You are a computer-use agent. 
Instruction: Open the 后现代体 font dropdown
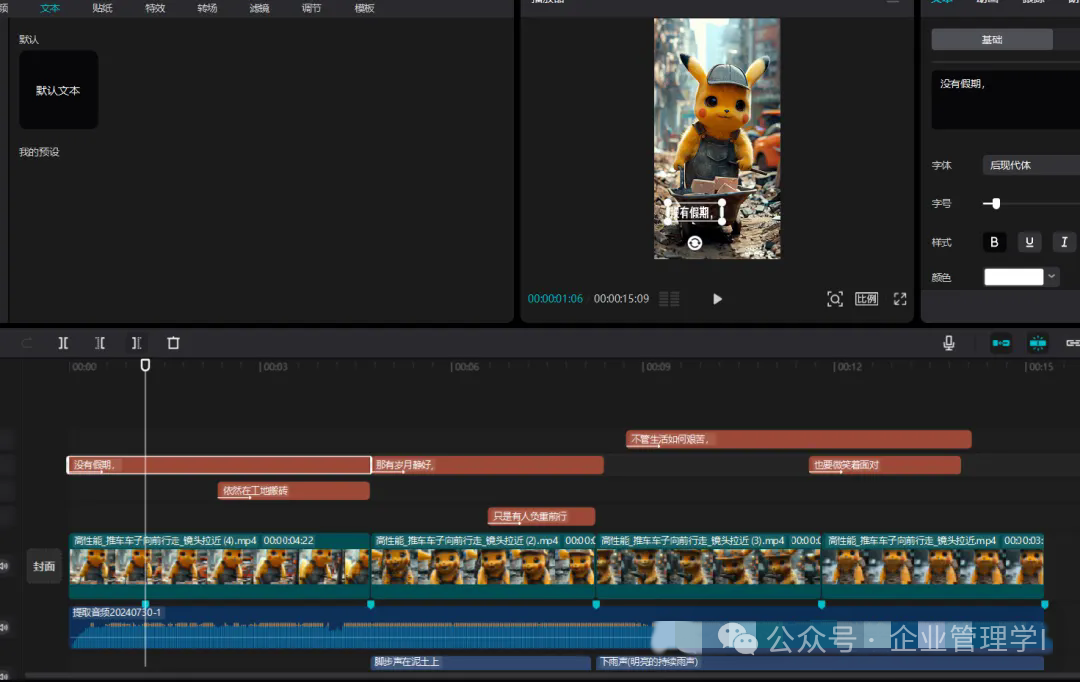point(1031,165)
